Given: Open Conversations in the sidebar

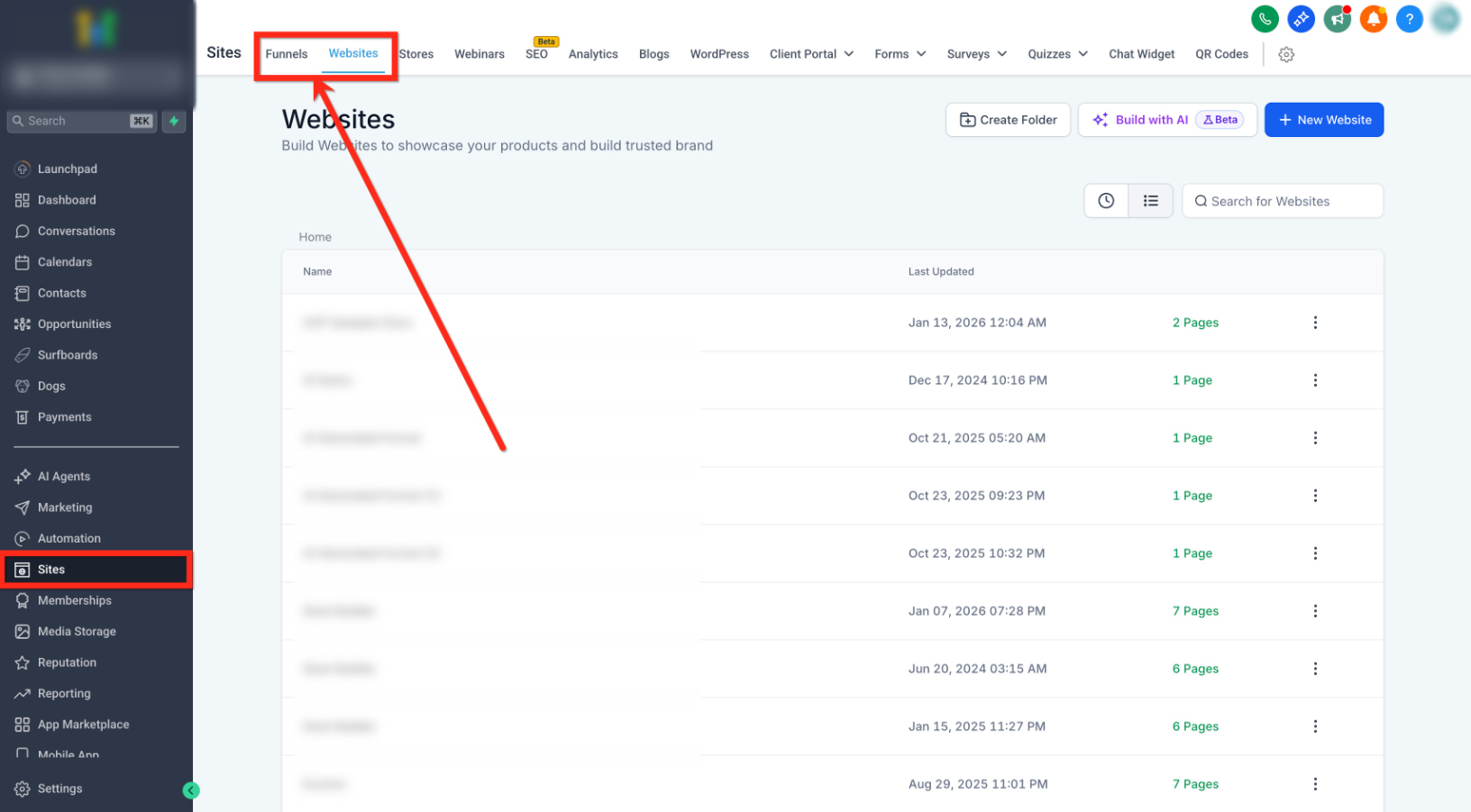Looking at the screenshot, I should (77, 231).
